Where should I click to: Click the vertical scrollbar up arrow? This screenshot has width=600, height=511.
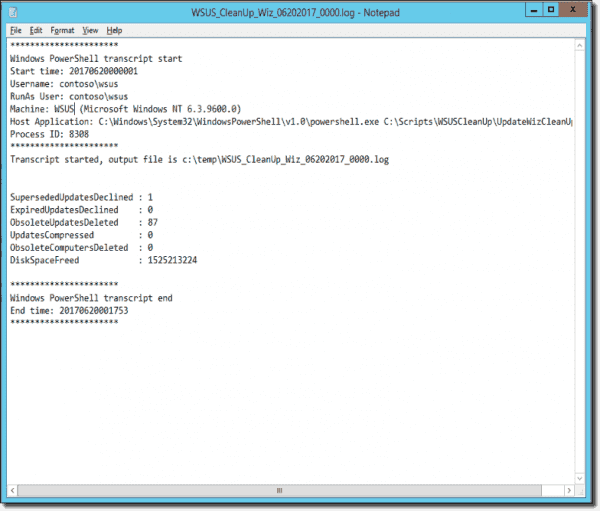point(580,46)
